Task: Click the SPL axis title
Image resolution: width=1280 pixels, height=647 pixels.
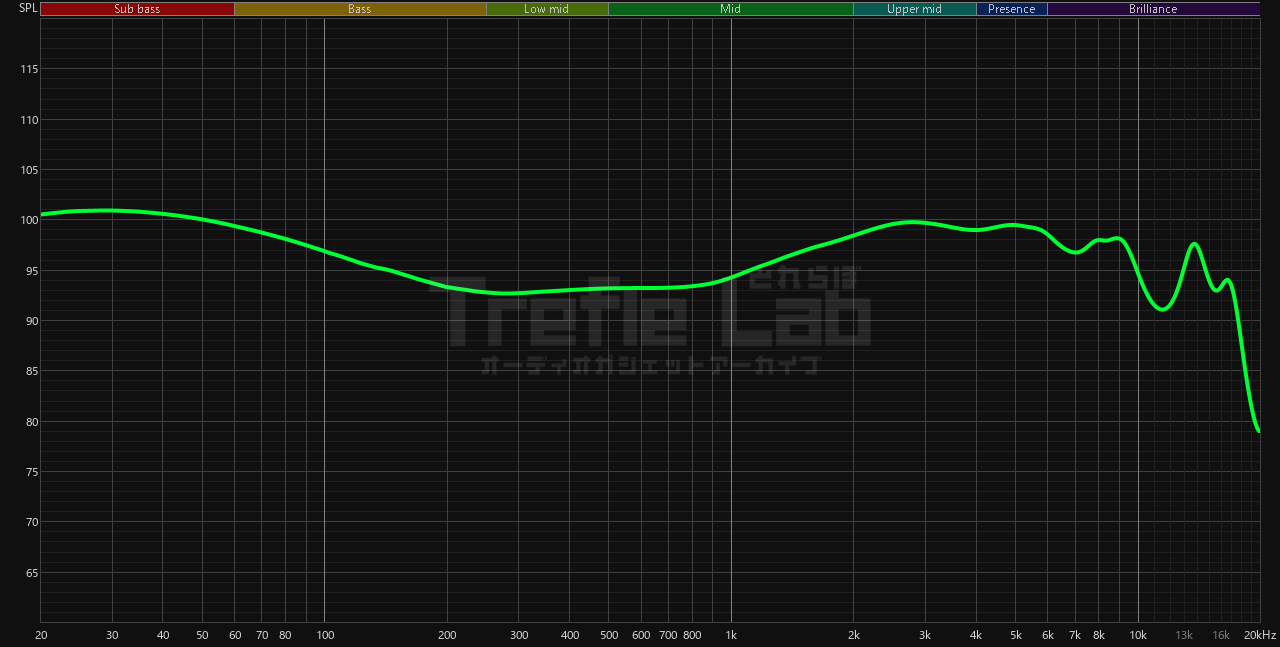Action: [x=28, y=9]
